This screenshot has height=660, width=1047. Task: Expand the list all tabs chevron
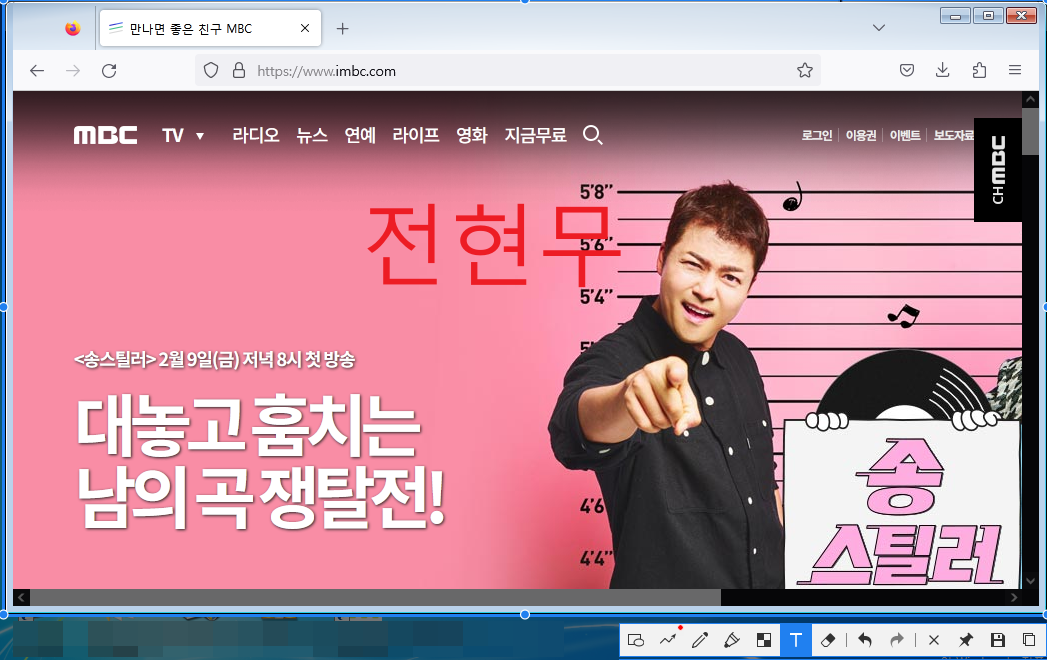click(x=879, y=28)
